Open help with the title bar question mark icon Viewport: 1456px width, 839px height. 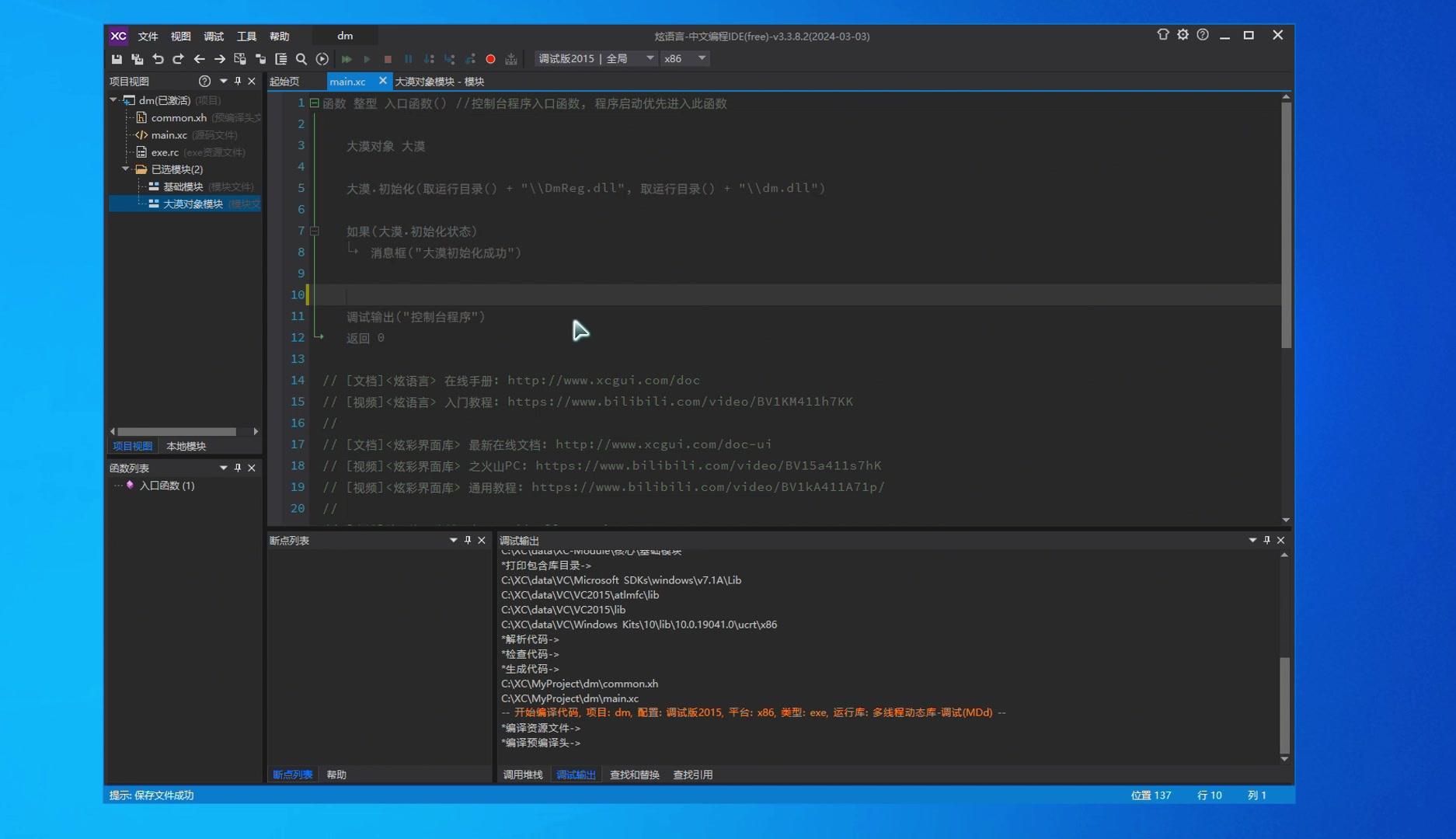[x=1203, y=35]
